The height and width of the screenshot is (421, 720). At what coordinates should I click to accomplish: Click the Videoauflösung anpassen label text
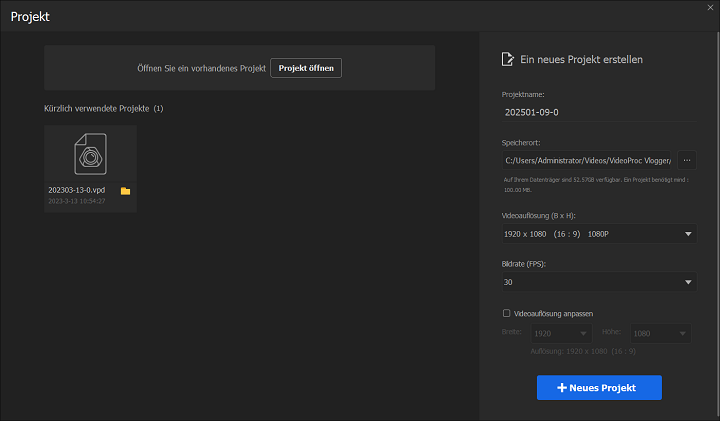[554, 313]
